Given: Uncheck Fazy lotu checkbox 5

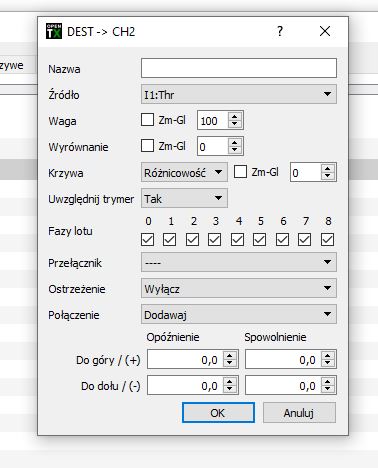Looking at the screenshot, I should point(259,240).
